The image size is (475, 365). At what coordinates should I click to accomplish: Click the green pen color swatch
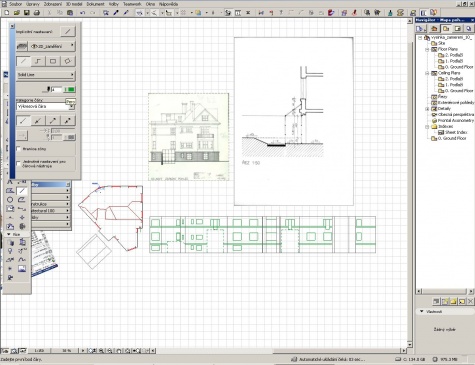70,89
